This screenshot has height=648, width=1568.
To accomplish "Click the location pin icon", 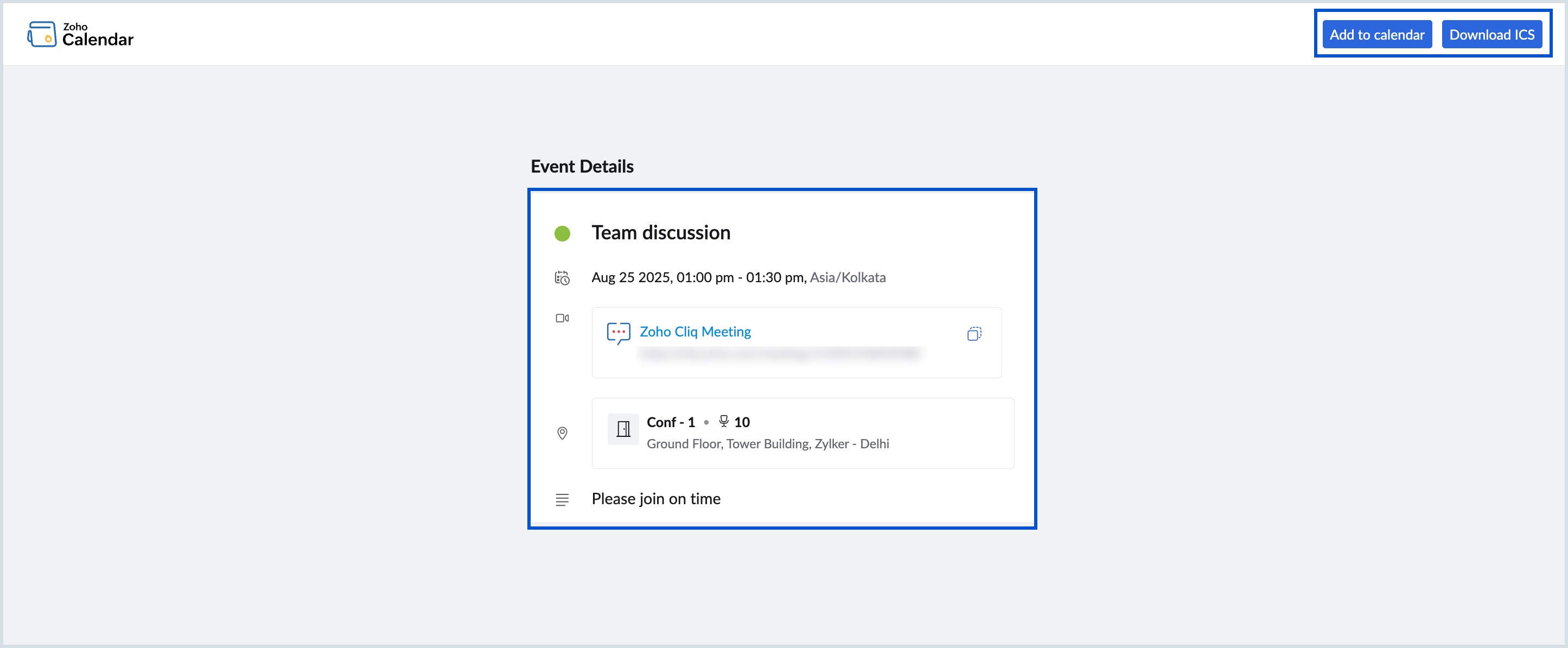I will click(562, 433).
